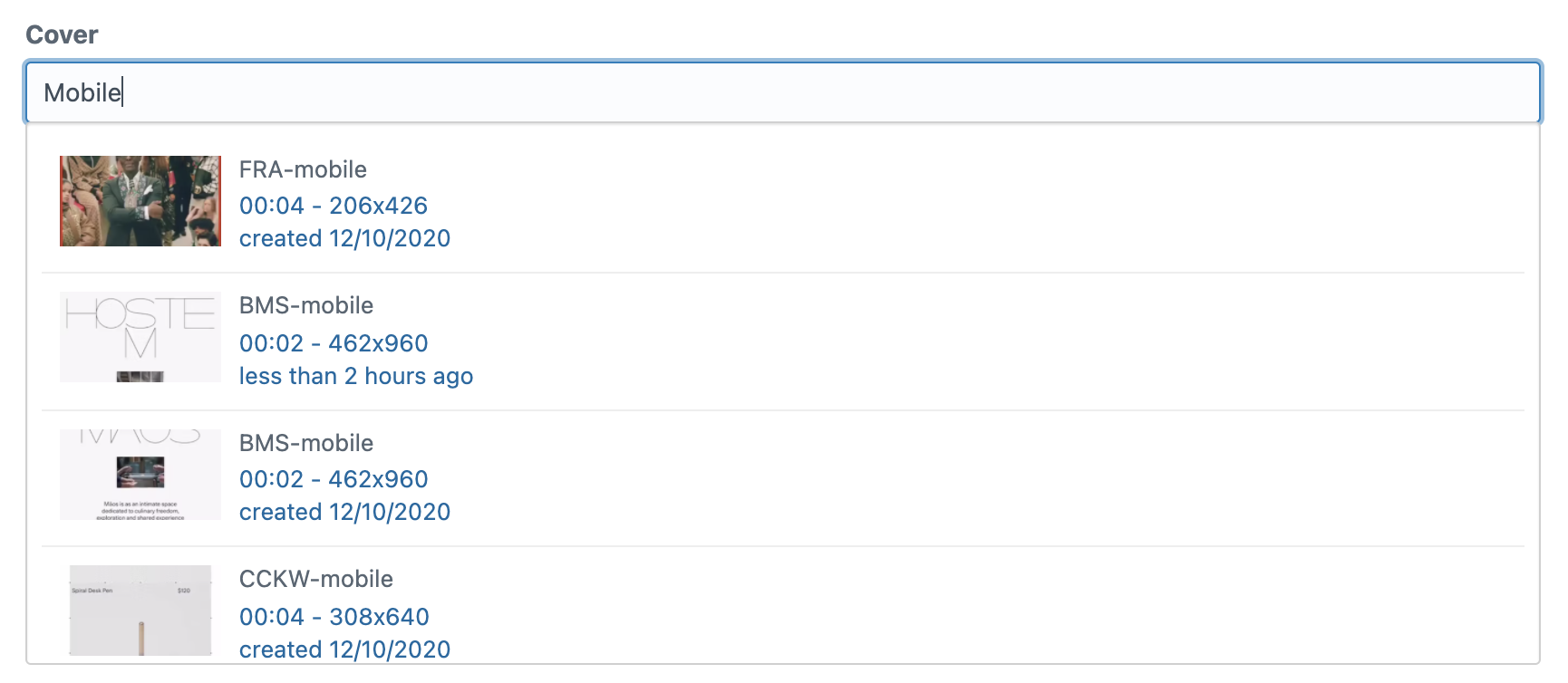Click "created 12/10/2020" under CCKW-mobile
1568x683 pixels.
tap(344, 649)
